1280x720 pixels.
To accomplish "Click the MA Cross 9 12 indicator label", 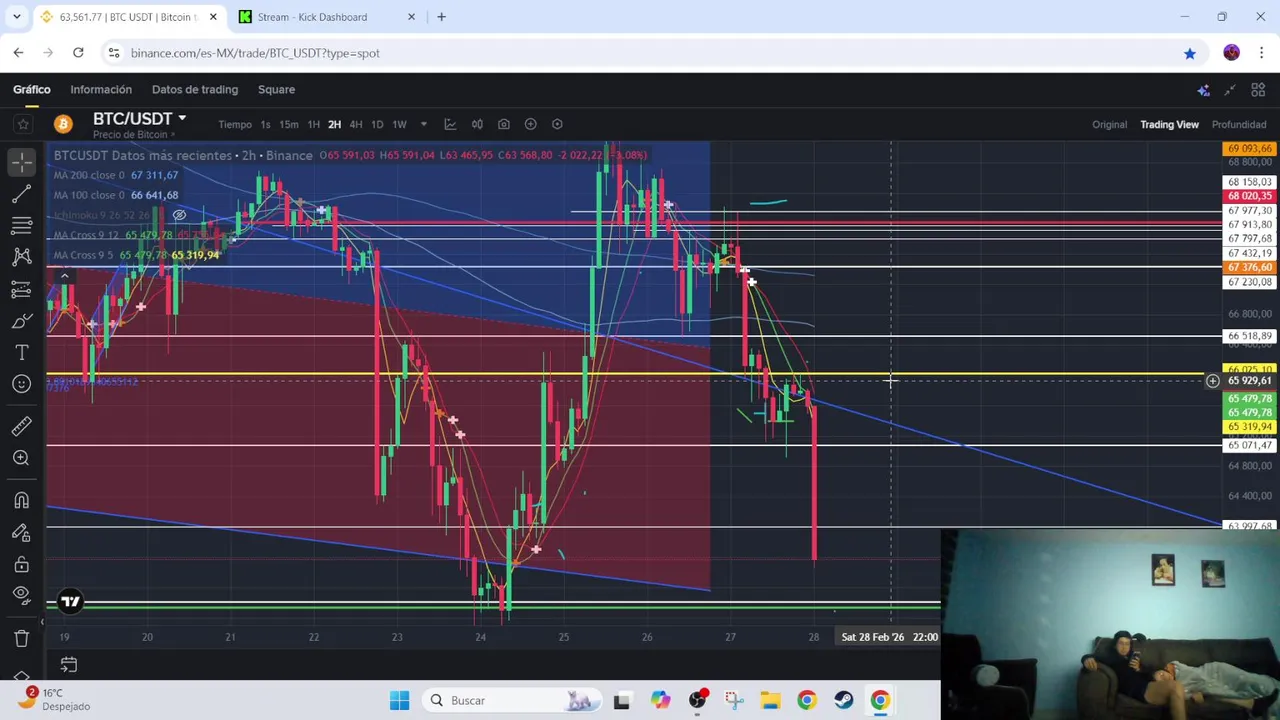I will point(85,235).
